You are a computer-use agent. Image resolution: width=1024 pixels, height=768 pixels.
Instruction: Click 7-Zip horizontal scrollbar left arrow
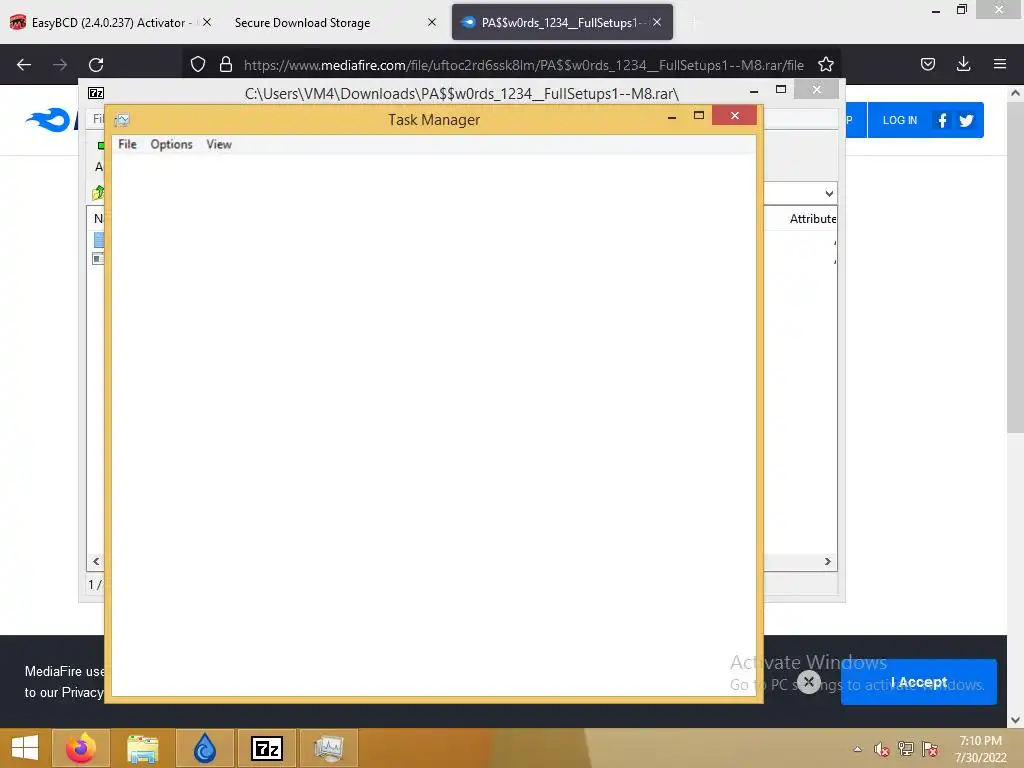pos(96,562)
